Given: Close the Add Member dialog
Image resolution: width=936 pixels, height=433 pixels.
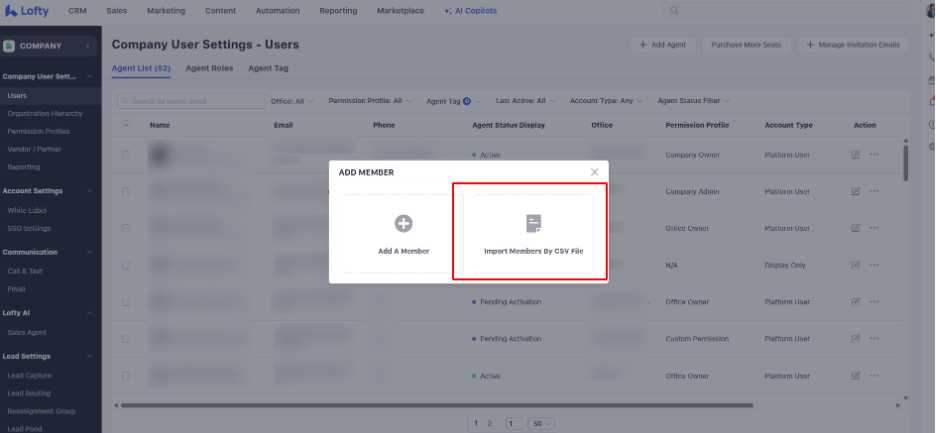Looking at the screenshot, I should (x=595, y=172).
